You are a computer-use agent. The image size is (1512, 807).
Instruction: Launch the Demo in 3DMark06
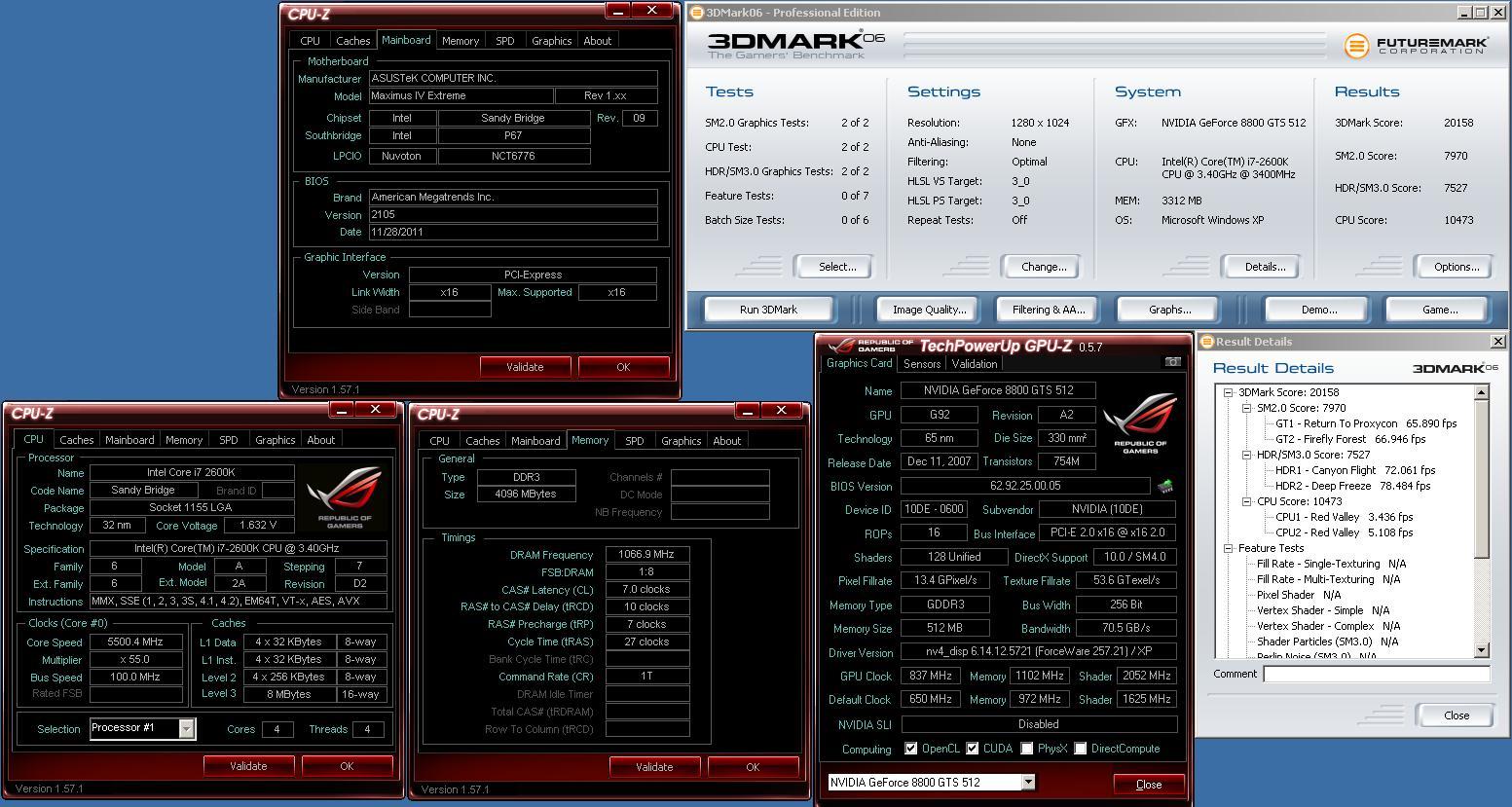(1318, 310)
